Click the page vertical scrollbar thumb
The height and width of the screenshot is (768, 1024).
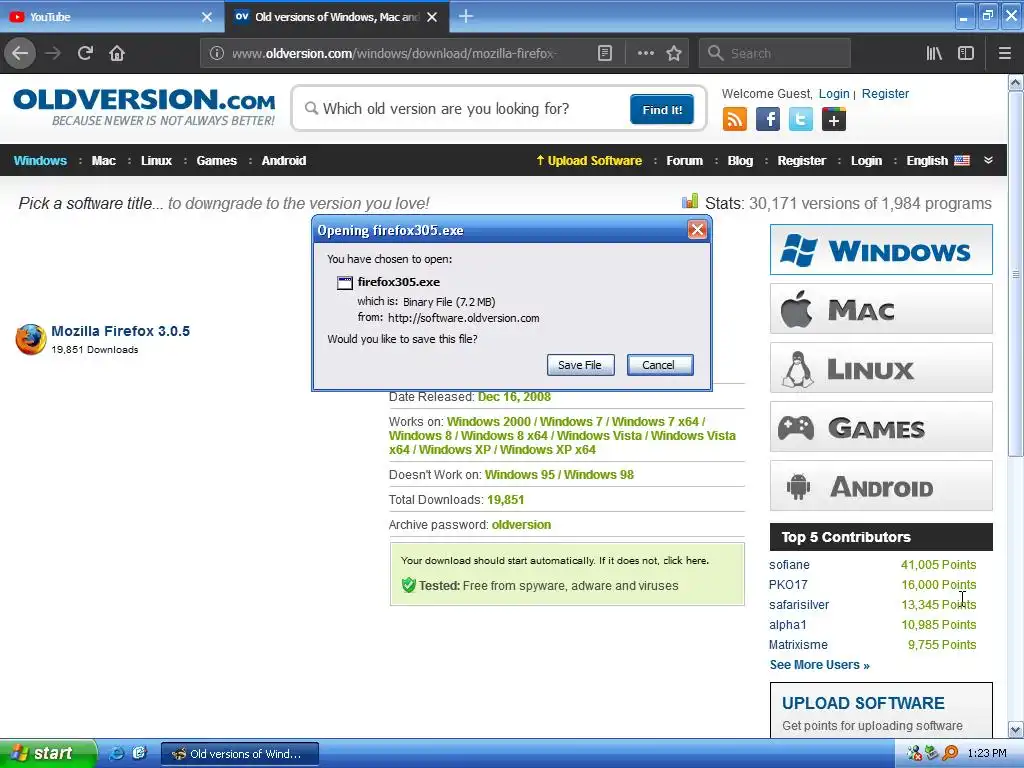[x=1016, y=274]
